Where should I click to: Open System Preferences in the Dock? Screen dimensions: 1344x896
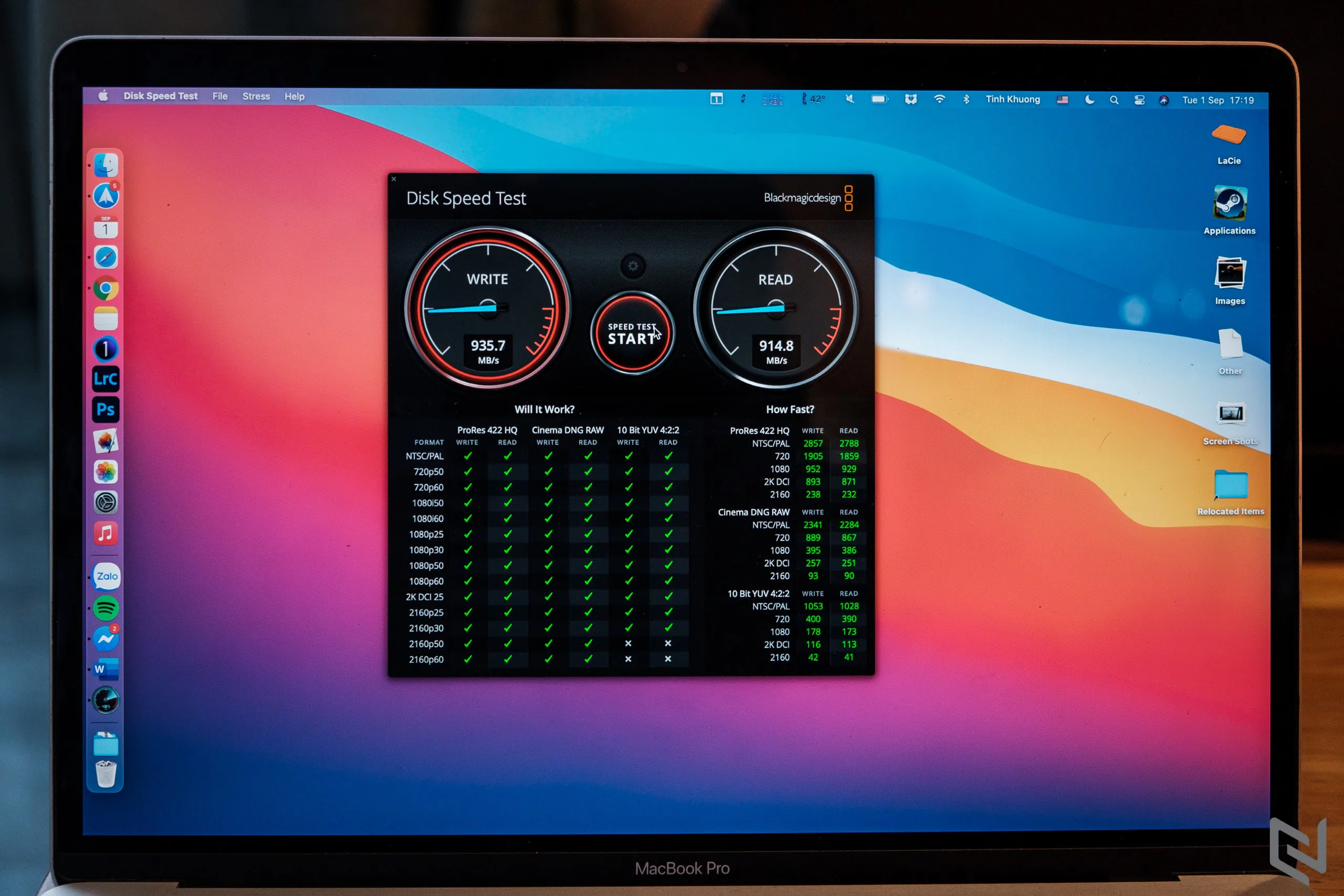tap(106, 503)
